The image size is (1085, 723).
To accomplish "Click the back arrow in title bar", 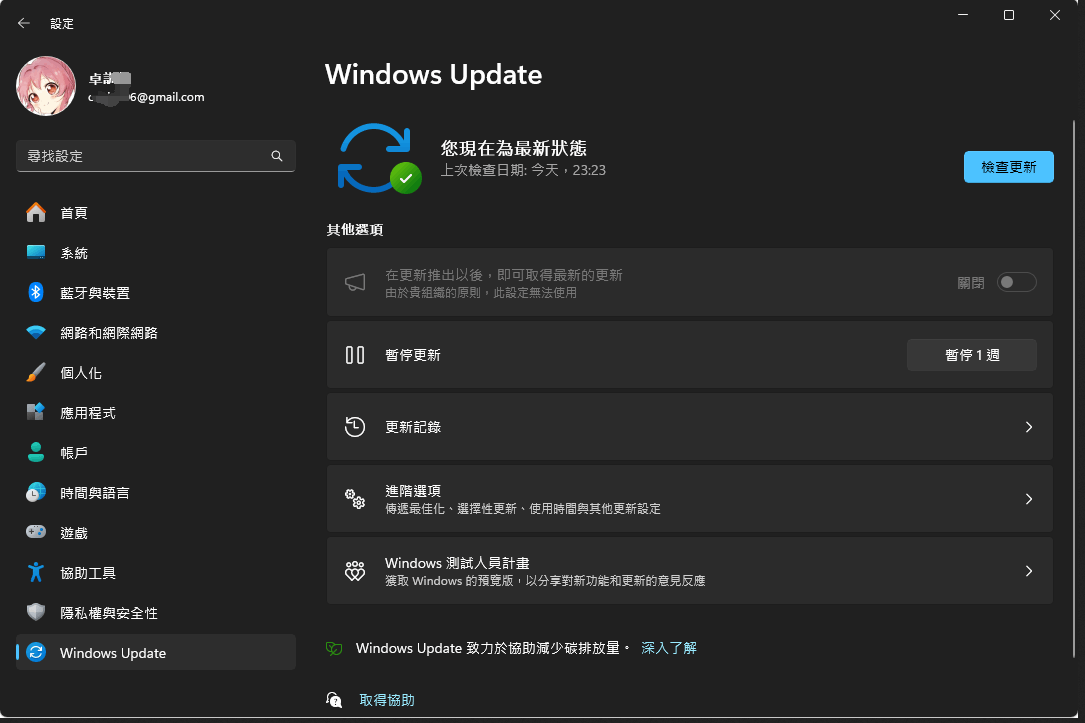I will click(x=24, y=23).
